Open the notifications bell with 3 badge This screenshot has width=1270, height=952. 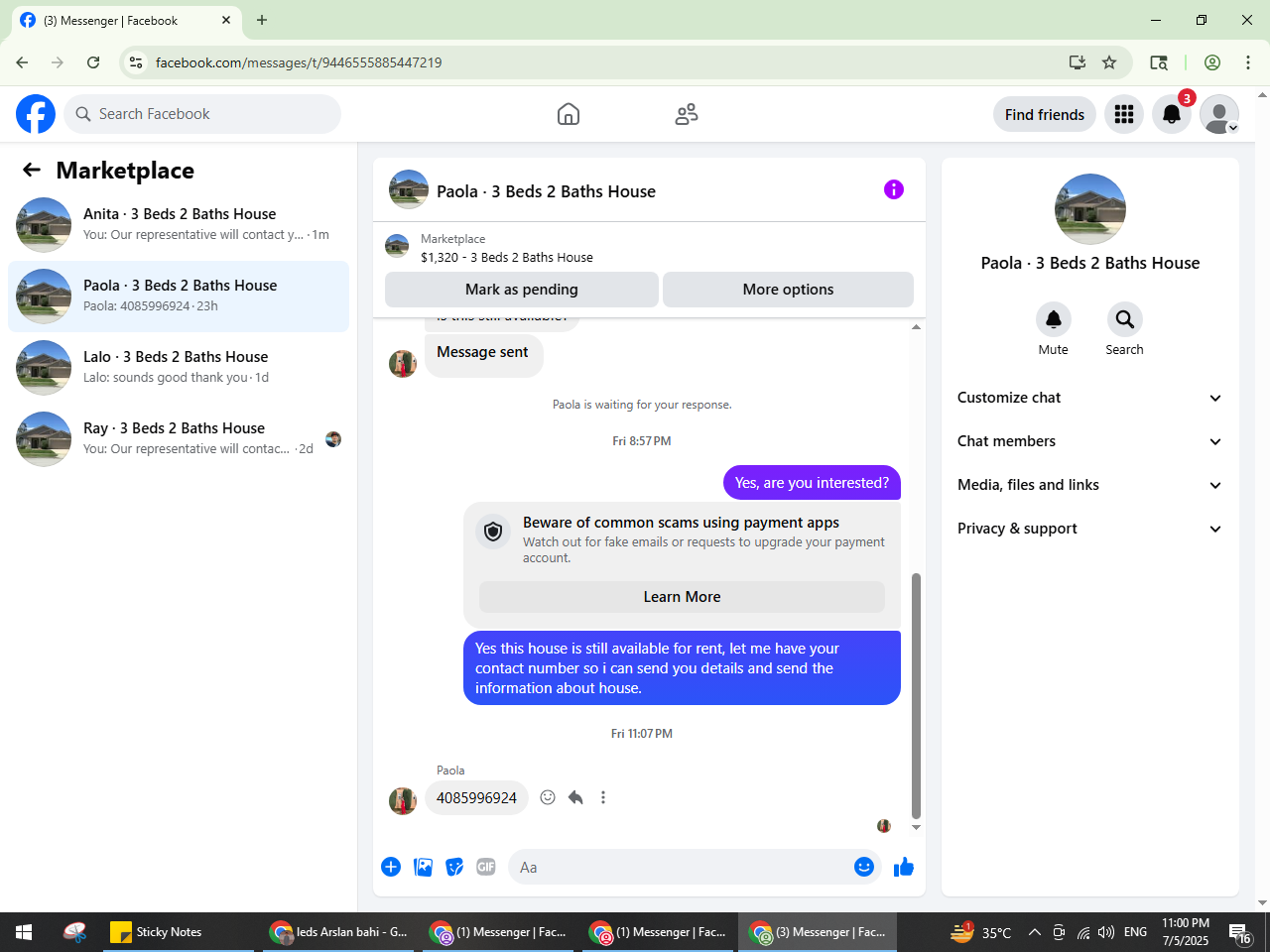(1172, 114)
